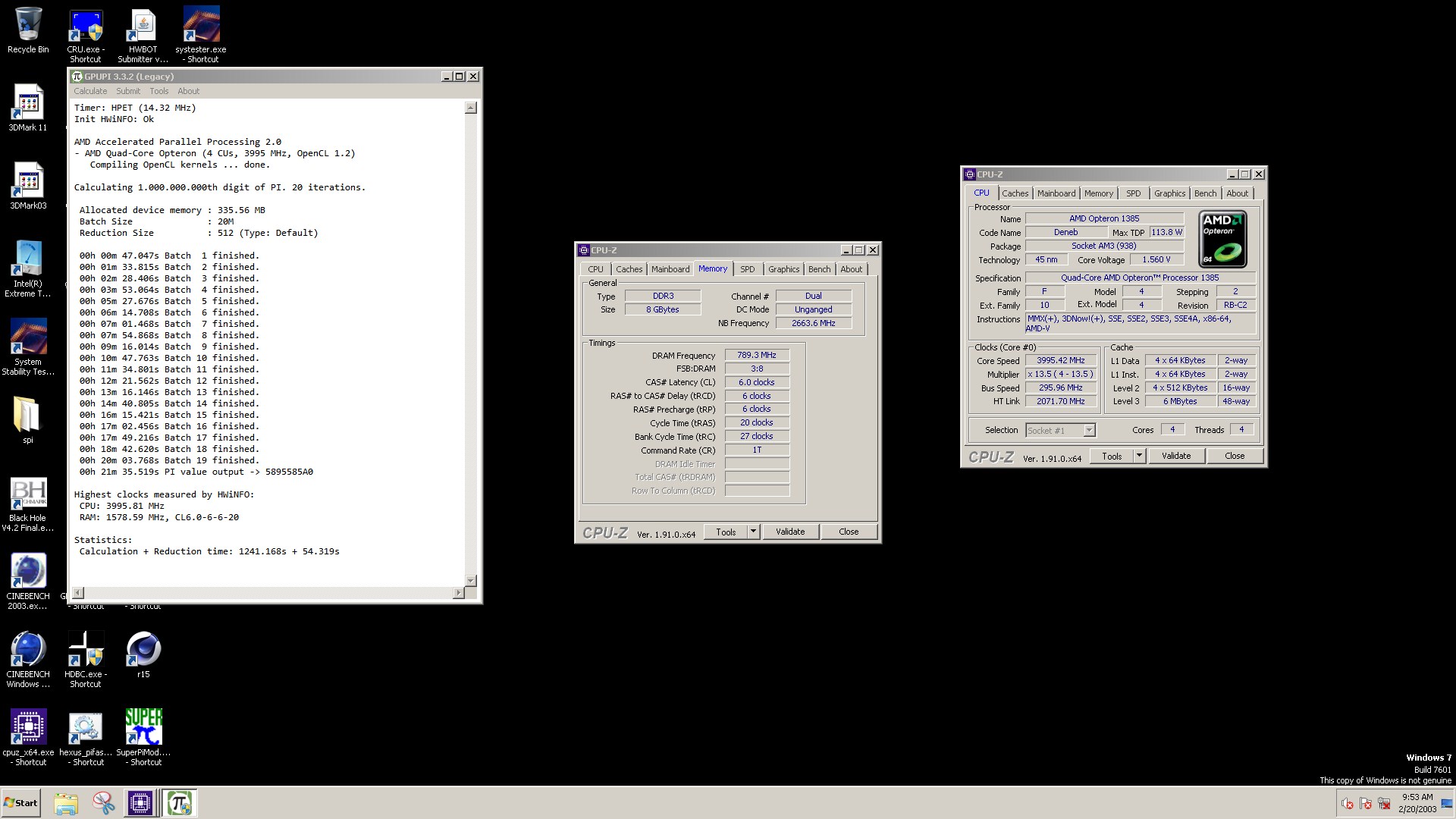Open the Black Hole V4.2 benchmark icon
Viewport: 1456px width, 819px height.
click(x=28, y=504)
